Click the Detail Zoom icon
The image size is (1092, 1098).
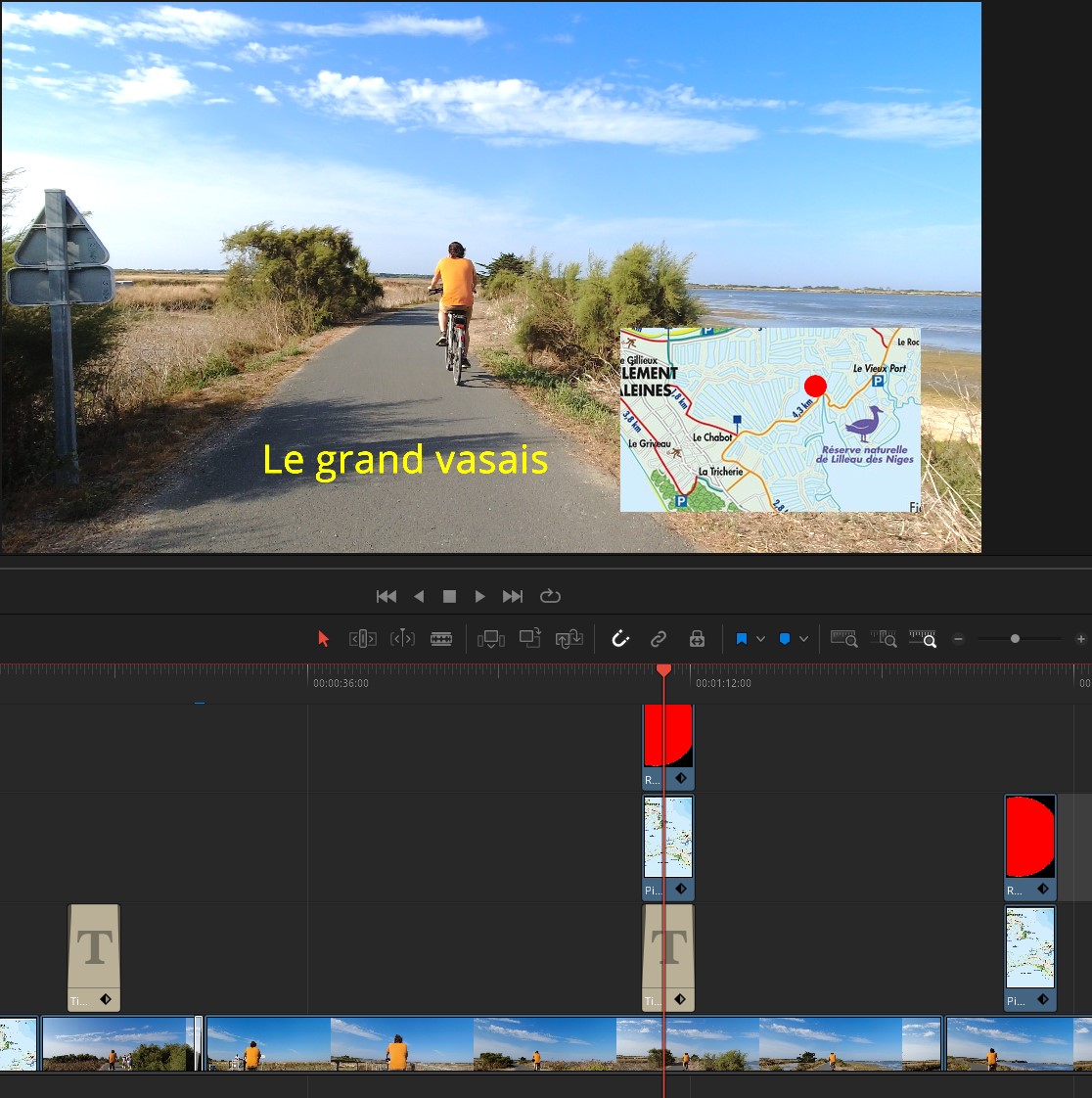tap(884, 639)
